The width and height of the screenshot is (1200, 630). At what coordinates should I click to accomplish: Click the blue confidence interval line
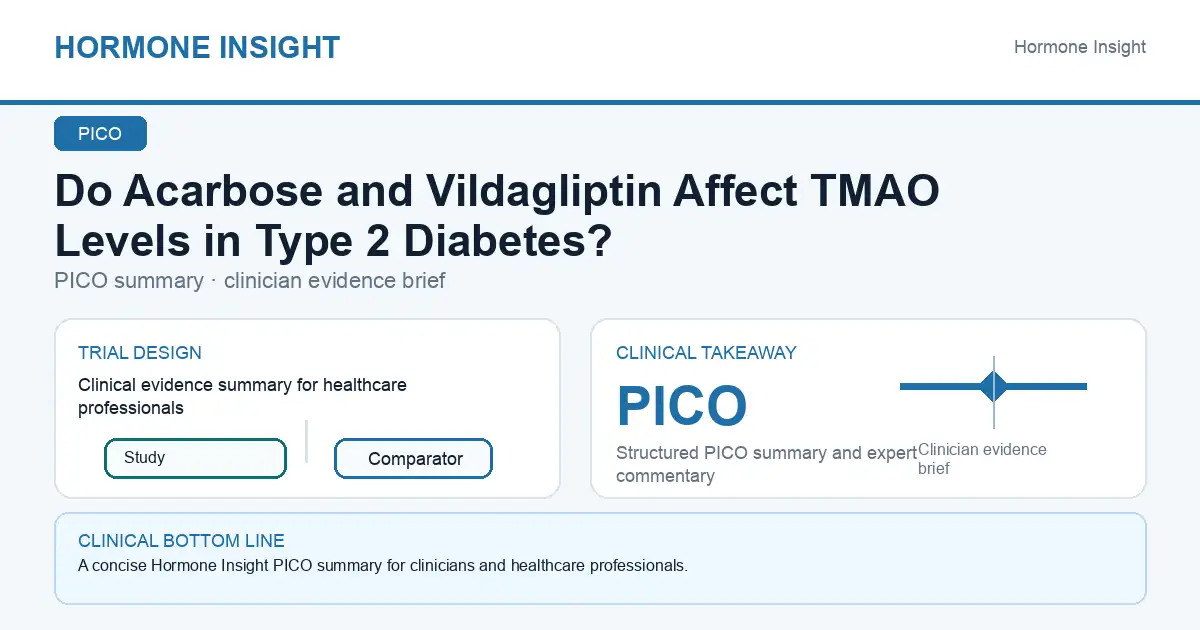pyautogui.click(x=993, y=386)
